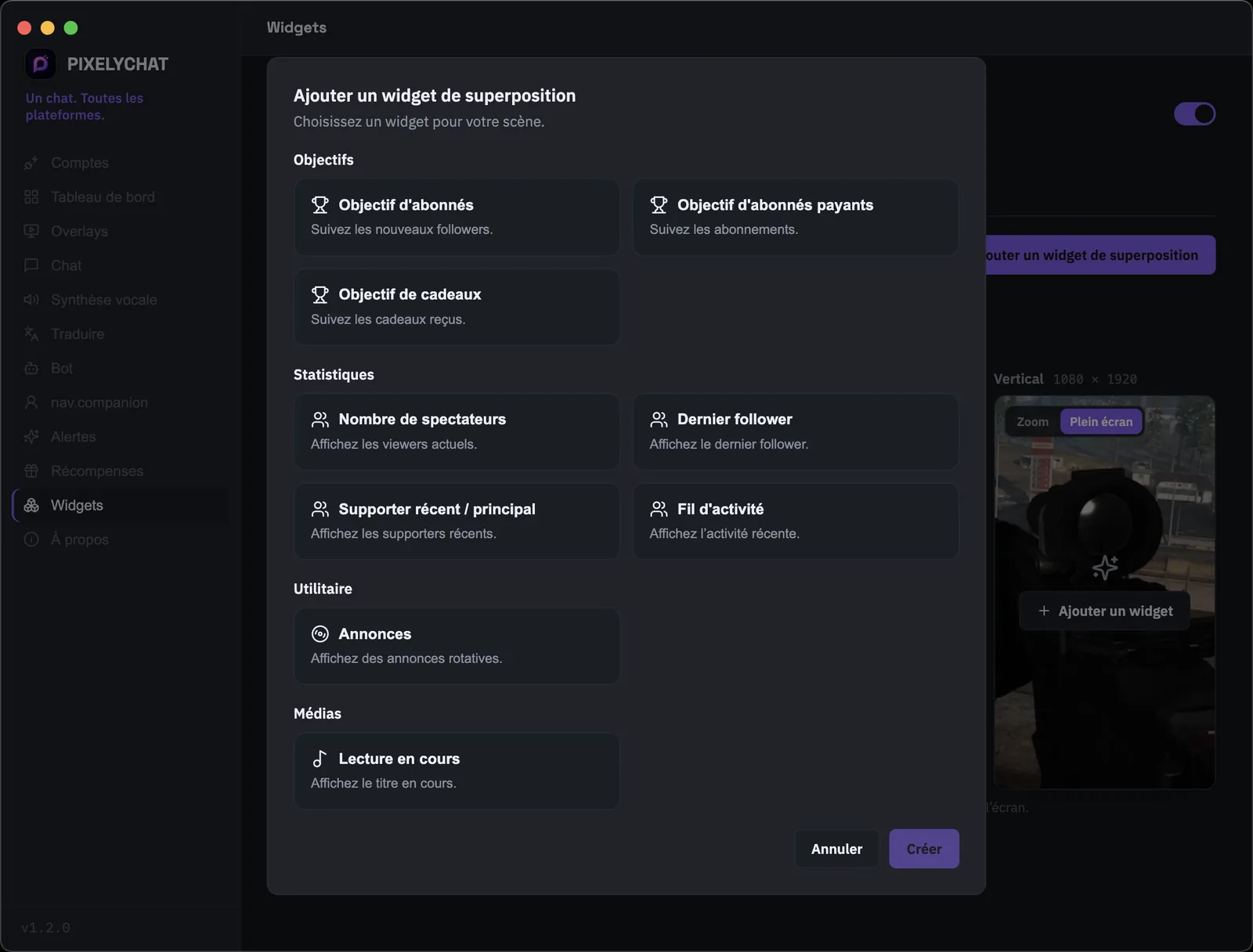Open Tableau de bord page

tap(121, 197)
